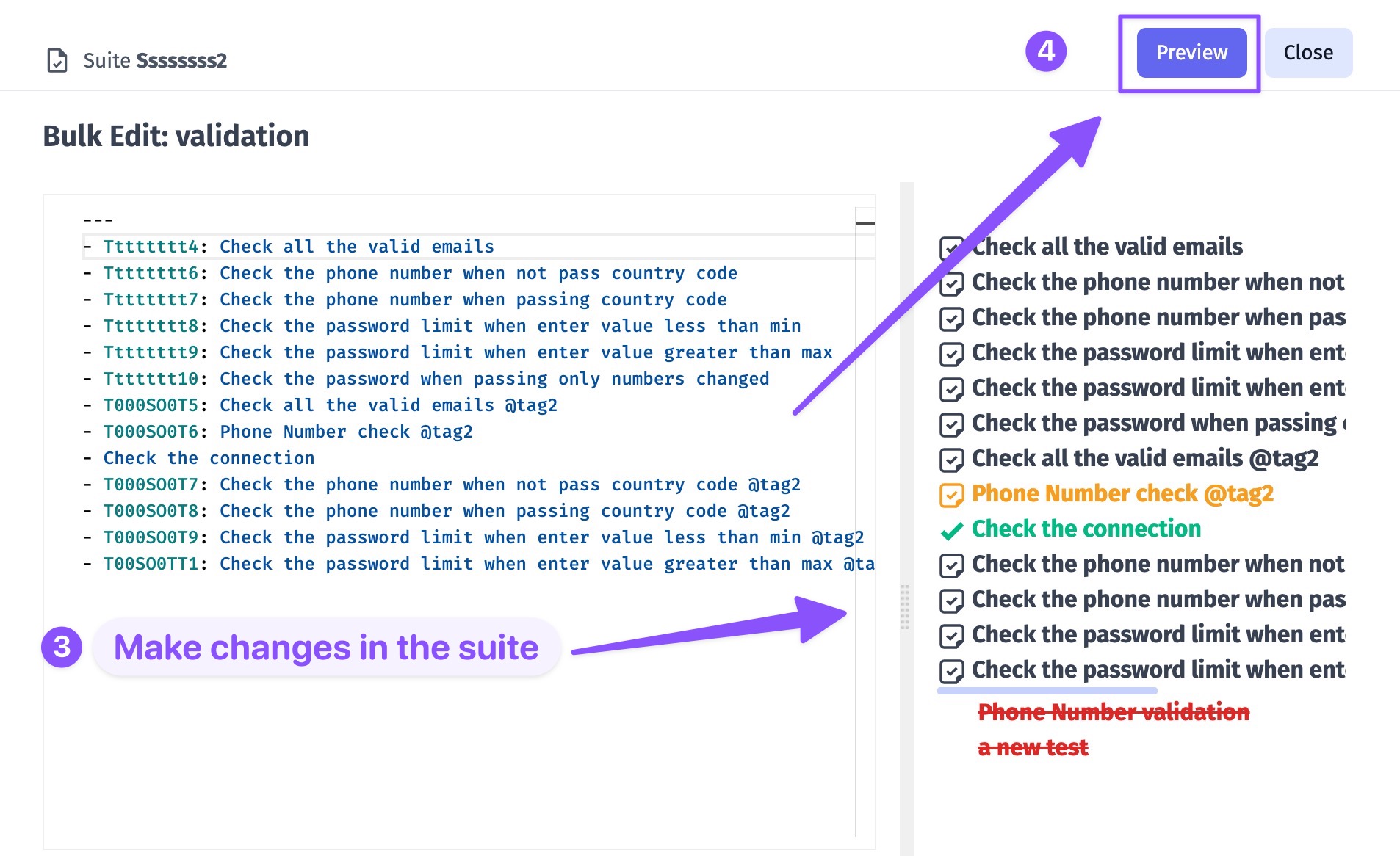Click test icon for 'Check the password when passing'
Image resolution: width=1400 pixels, height=856 pixels.
point(952,425)
